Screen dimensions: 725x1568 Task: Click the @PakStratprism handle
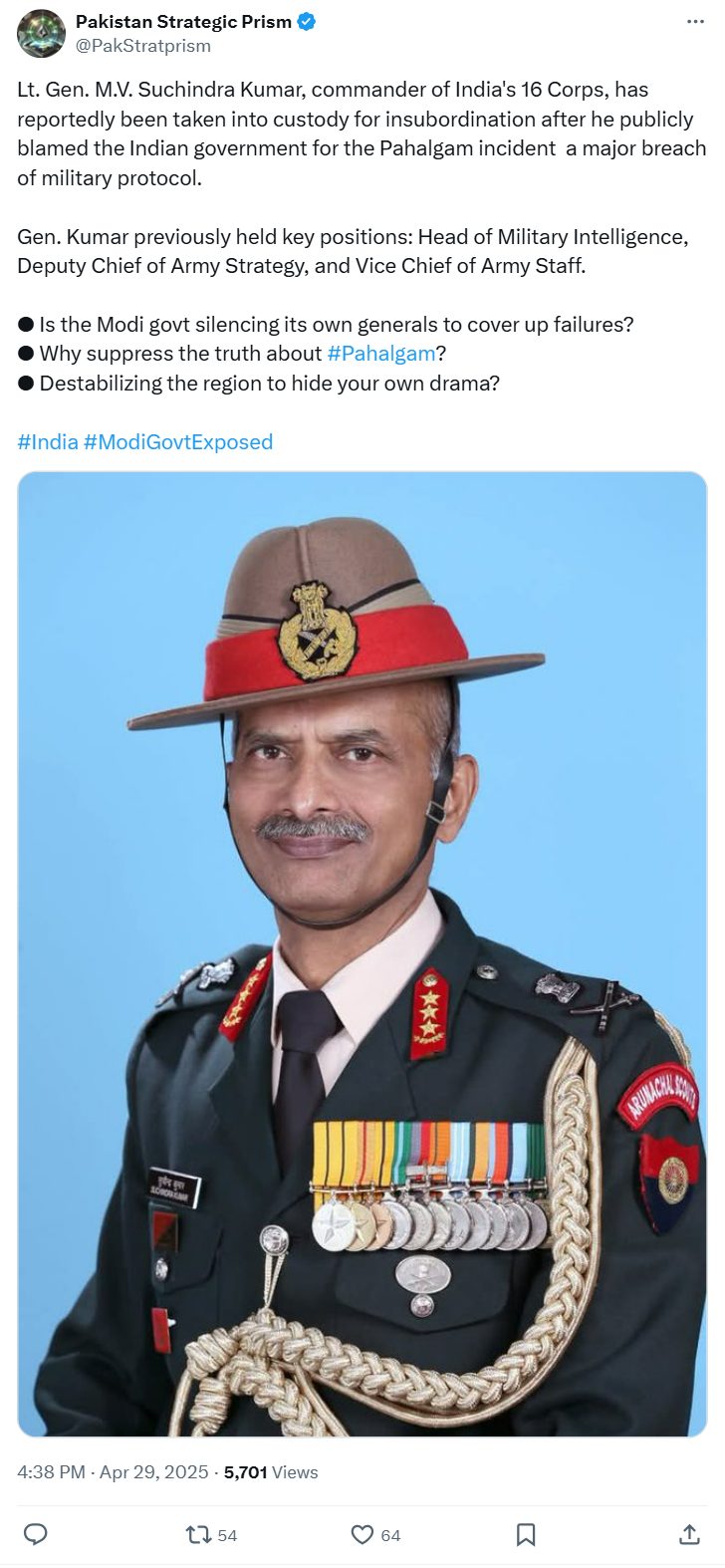coord(143,46)
